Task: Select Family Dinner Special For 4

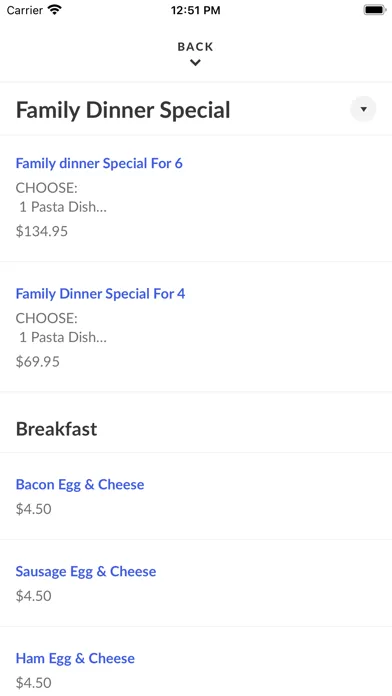Action: 100,293
